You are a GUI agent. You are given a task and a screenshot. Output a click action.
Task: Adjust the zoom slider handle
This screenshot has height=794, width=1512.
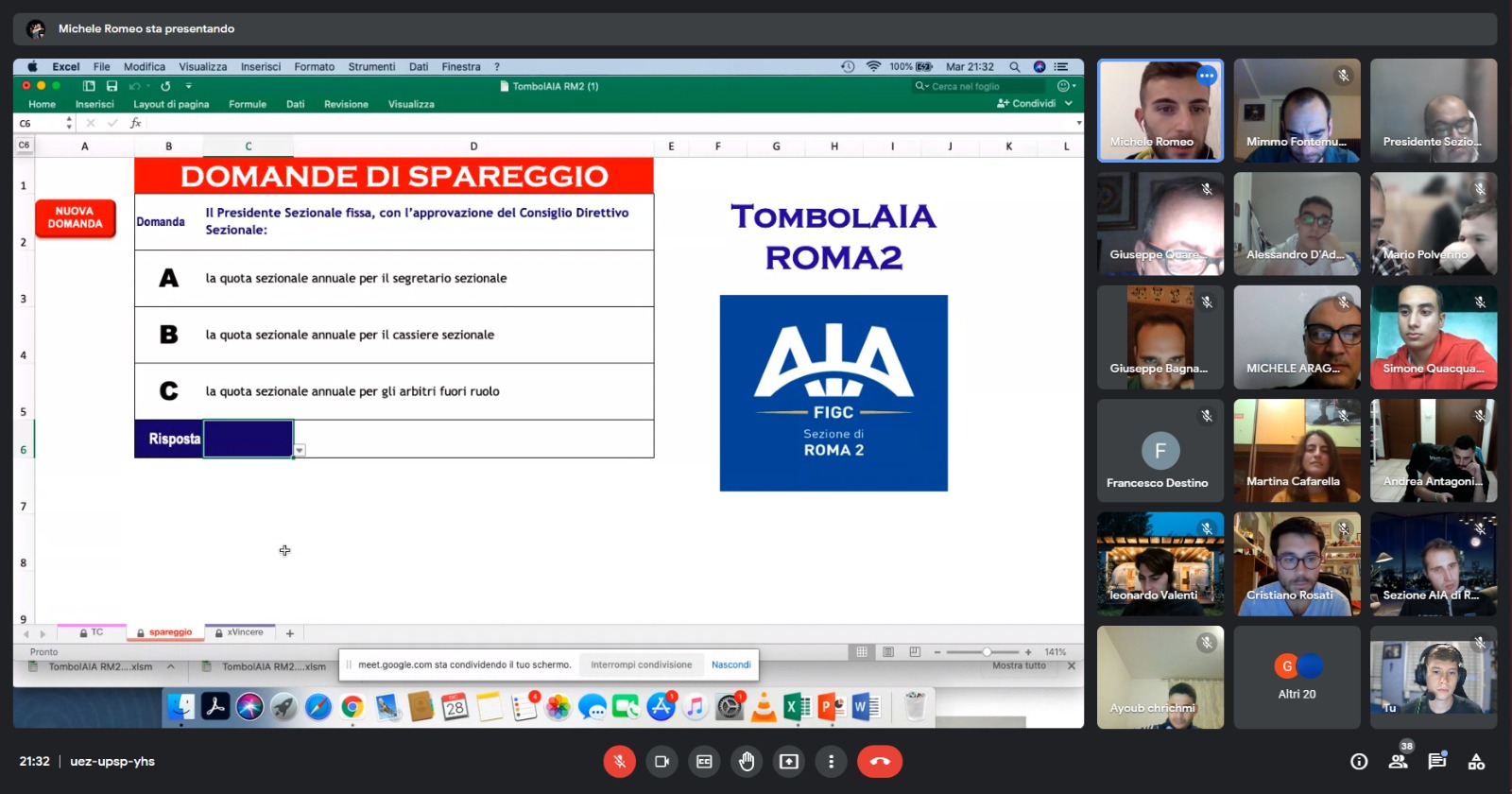point(987,652)
